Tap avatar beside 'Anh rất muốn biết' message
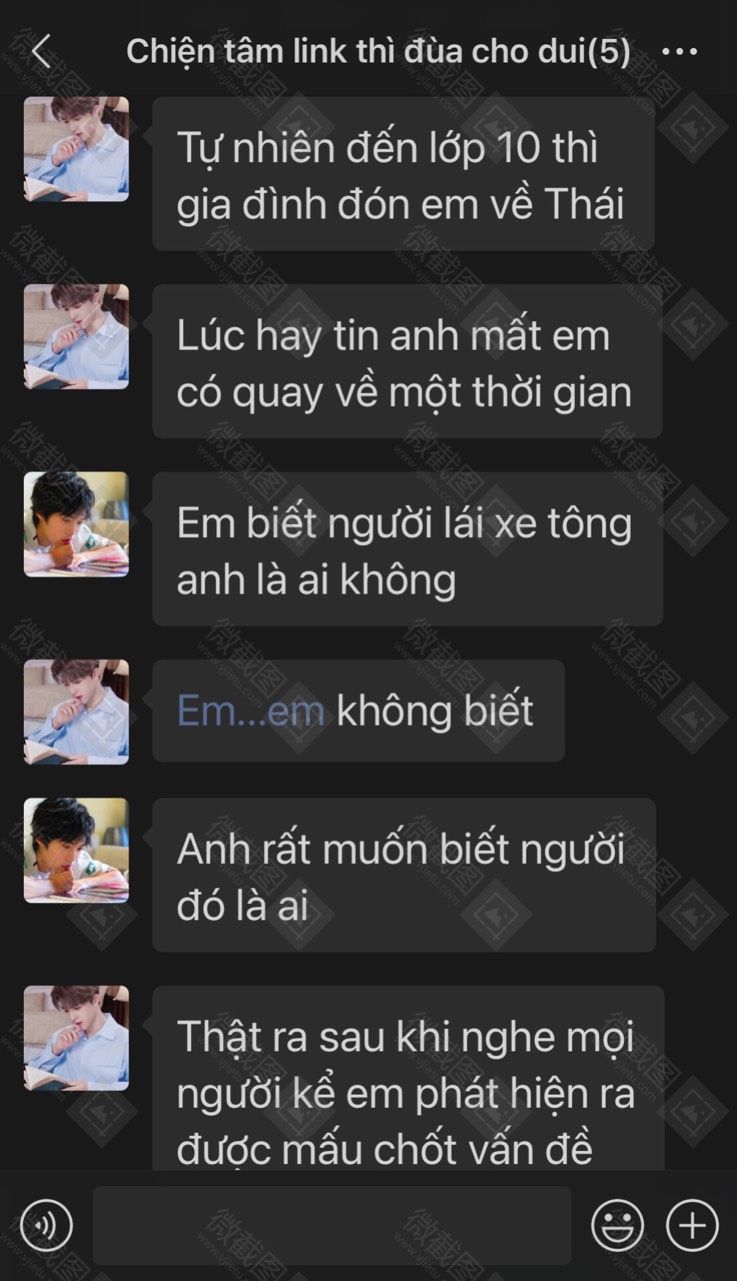Screen dimensions: 737x1281 tap(76, 850)
